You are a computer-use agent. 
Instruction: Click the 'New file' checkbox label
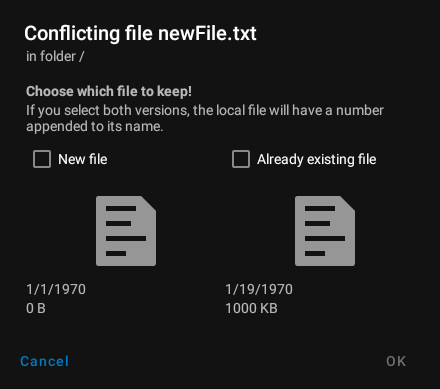(x=83, y=159)
